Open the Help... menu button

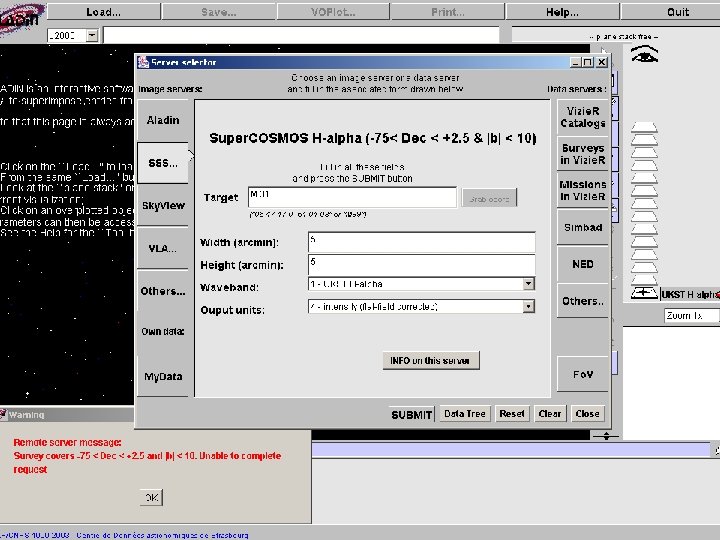pos(562,12)
